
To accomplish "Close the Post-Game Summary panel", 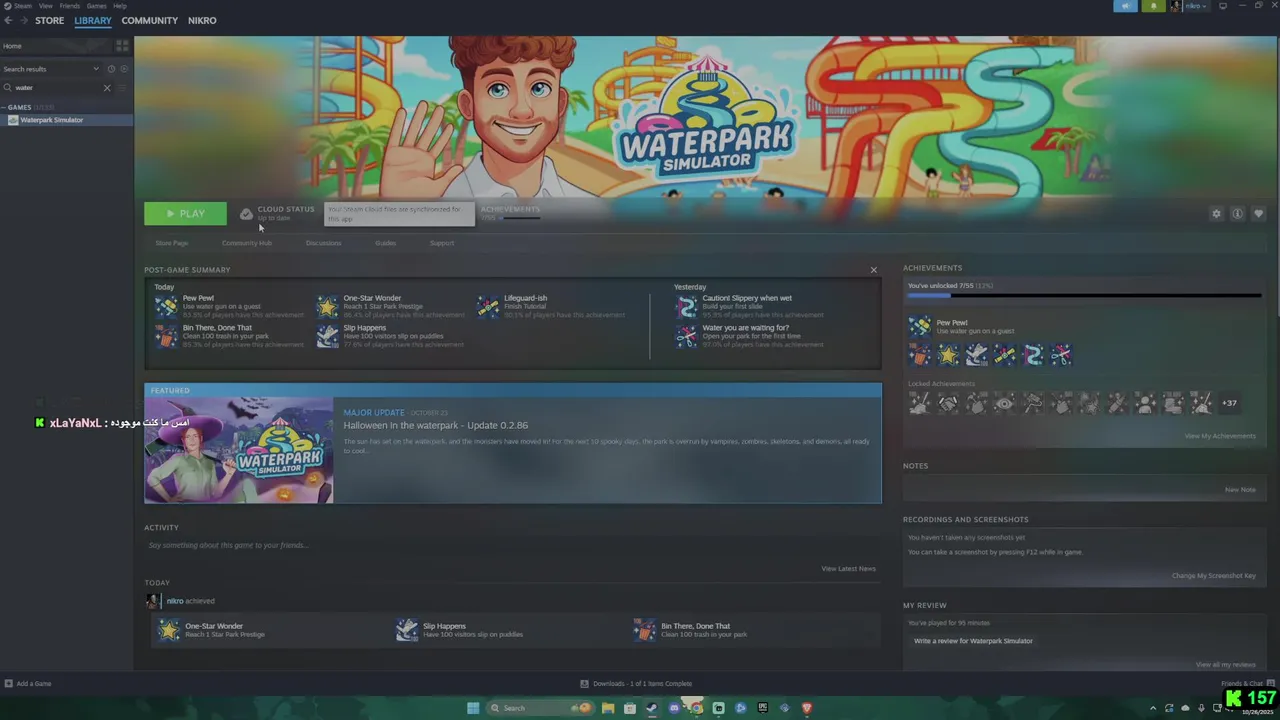I will click(x=873, y=270).
